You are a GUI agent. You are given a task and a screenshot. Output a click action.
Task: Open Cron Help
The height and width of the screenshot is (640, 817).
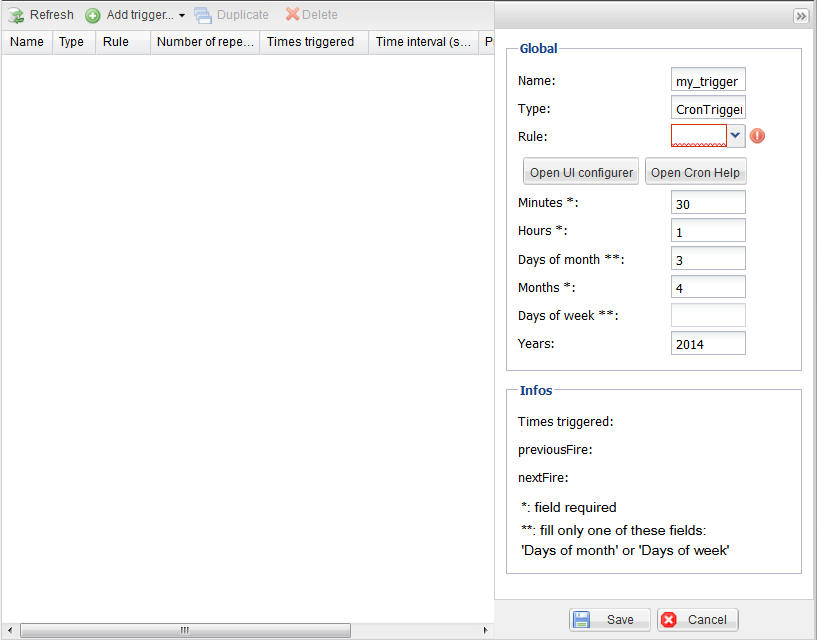pos(696,171)
